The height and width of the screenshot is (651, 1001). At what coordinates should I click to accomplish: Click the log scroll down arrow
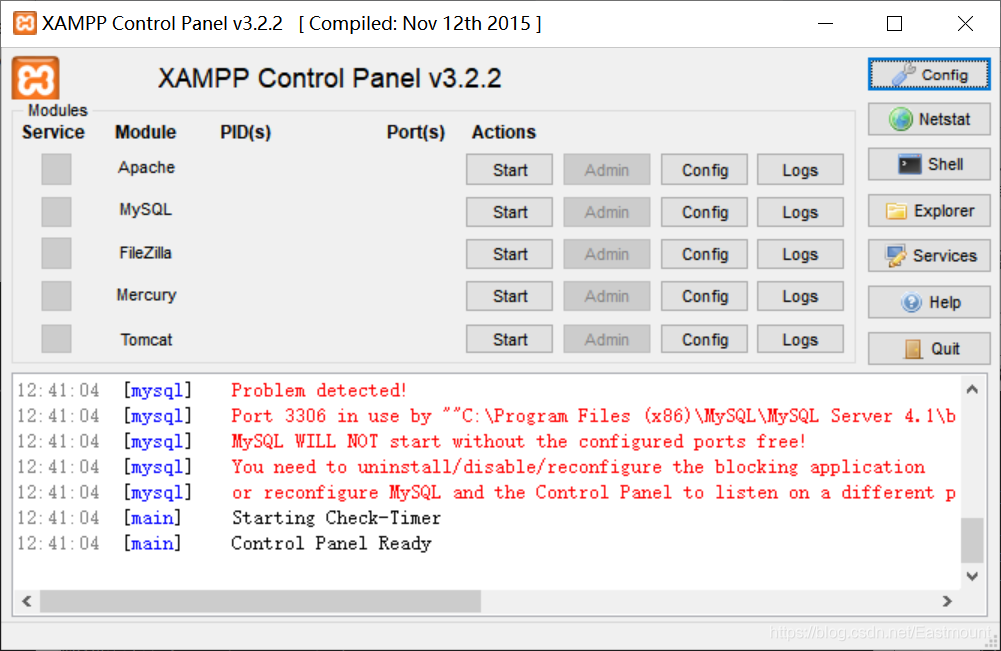tap(972, 576)
